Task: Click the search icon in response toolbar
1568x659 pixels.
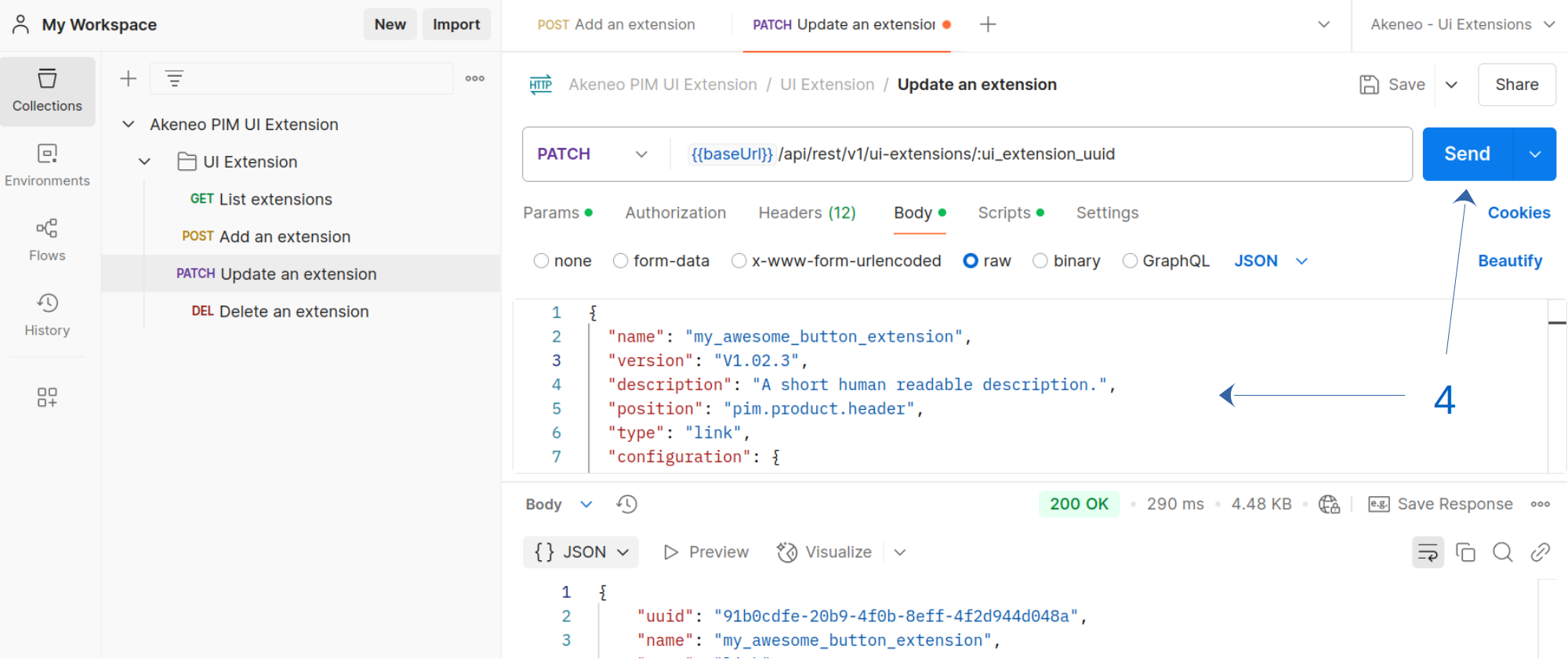Action: click(x=1502, y=552)
